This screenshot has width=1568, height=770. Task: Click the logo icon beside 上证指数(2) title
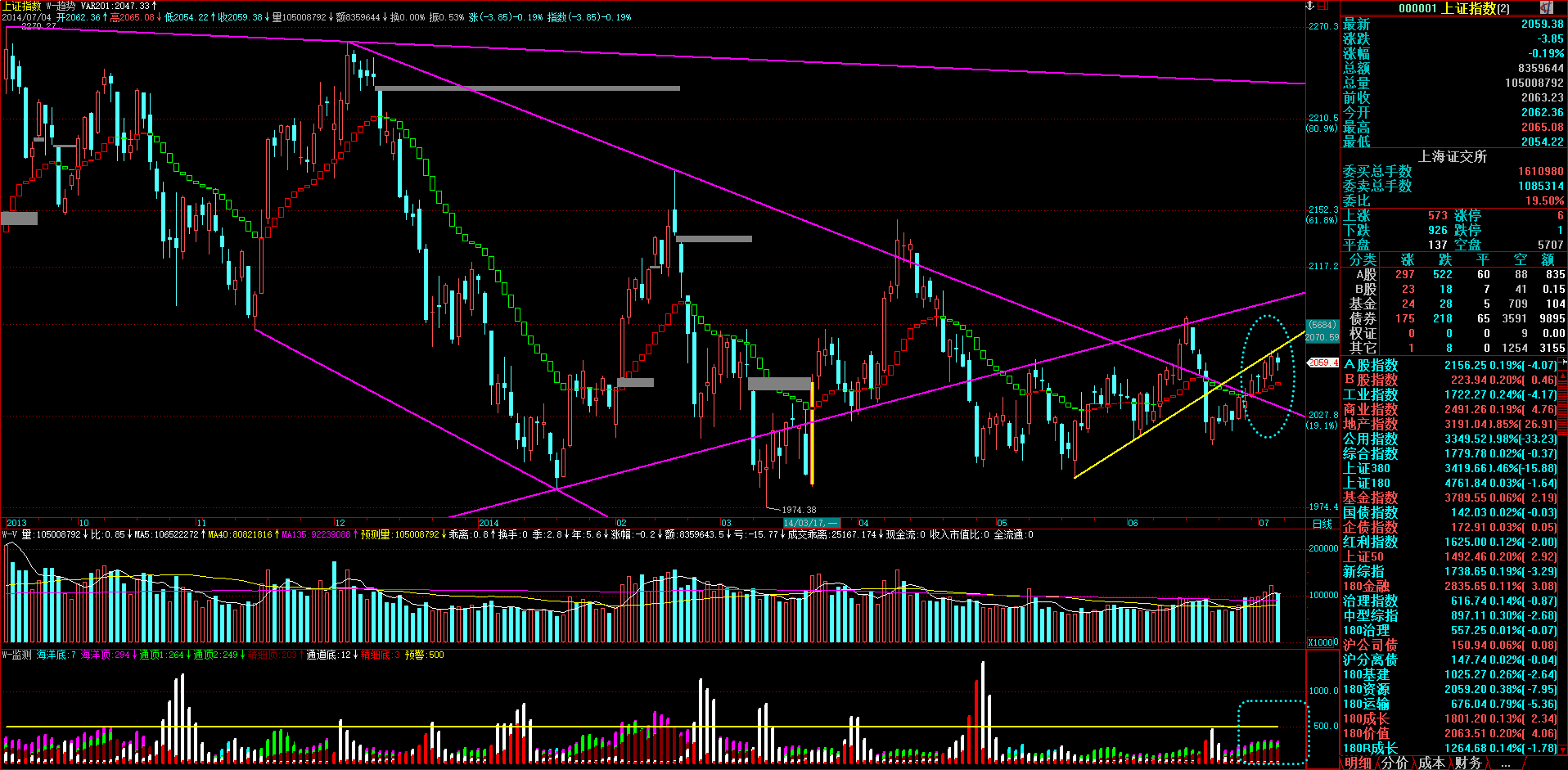pyautogui.click(x=1546, y=7)
